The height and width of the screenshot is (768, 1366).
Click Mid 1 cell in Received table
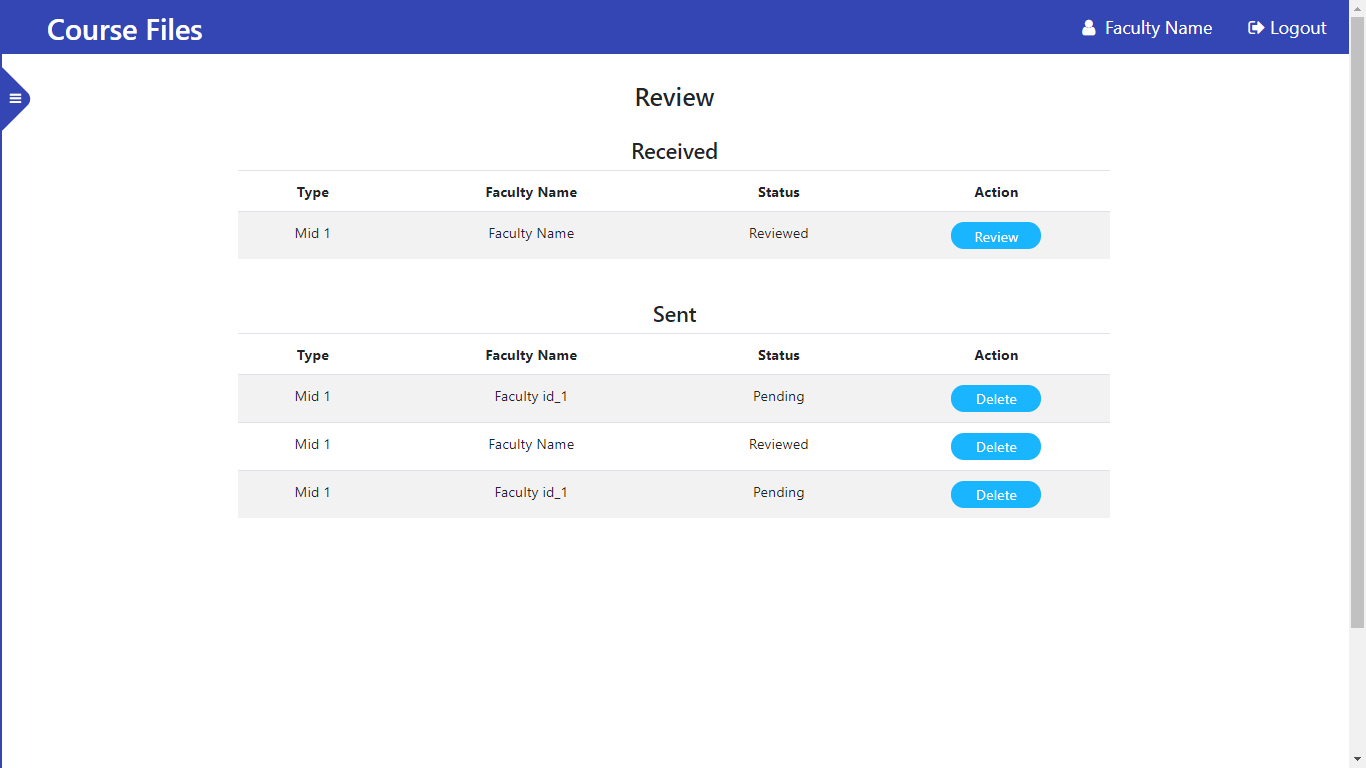[x=312, y=233]
